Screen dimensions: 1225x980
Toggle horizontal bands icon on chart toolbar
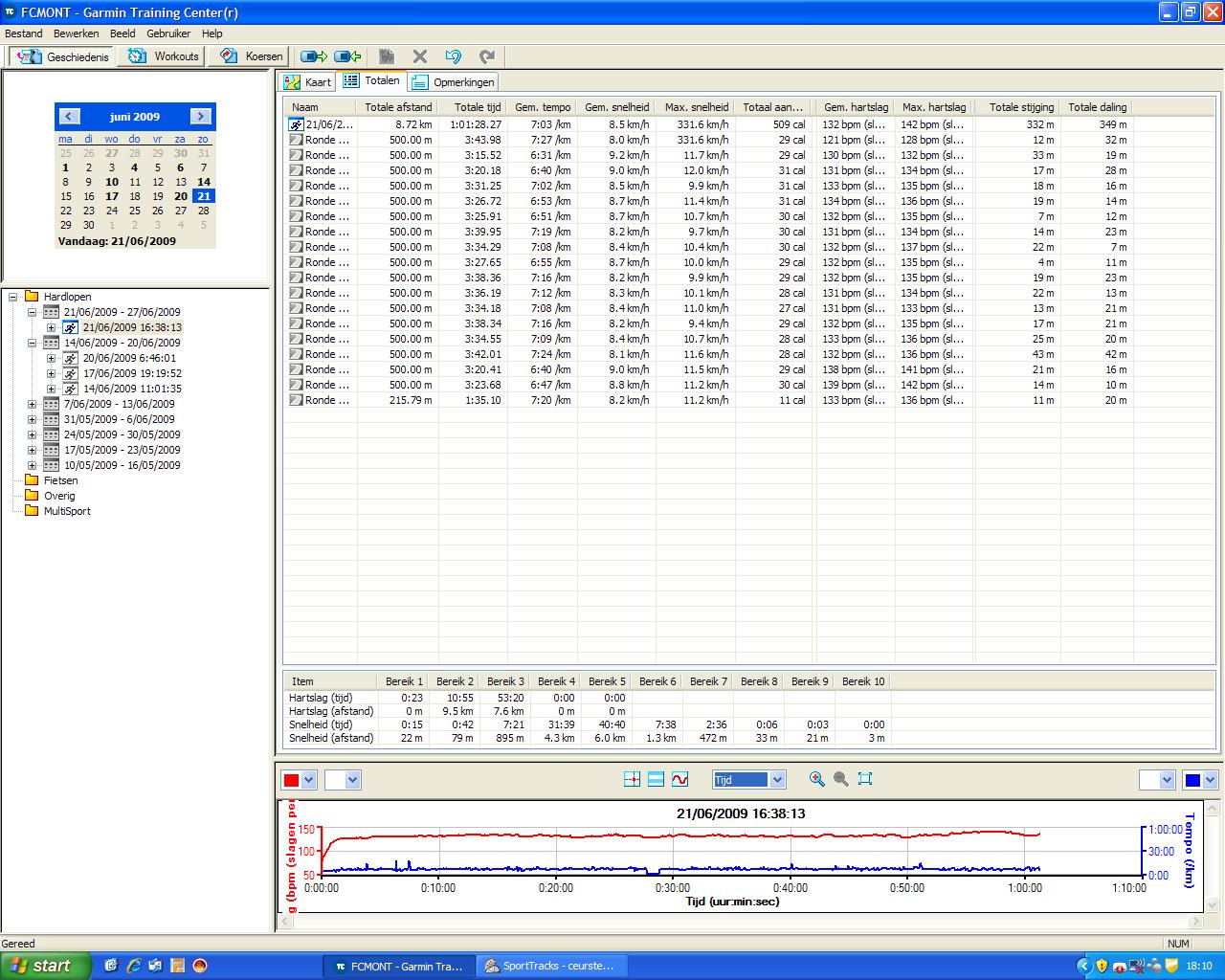(656, 780)
